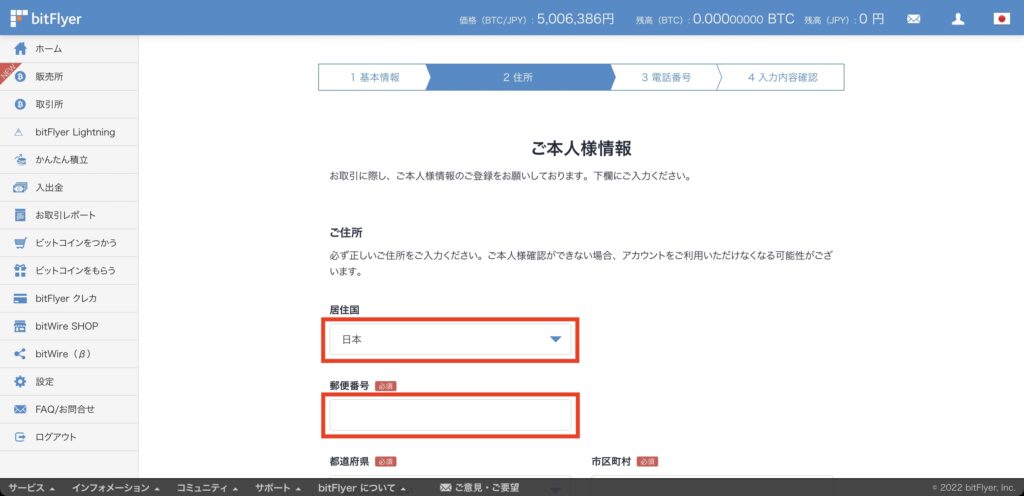Viewport: 1024px width, 496px height.
Task: Expand the インフォメーション footer menu
Action: pos(116,488)
